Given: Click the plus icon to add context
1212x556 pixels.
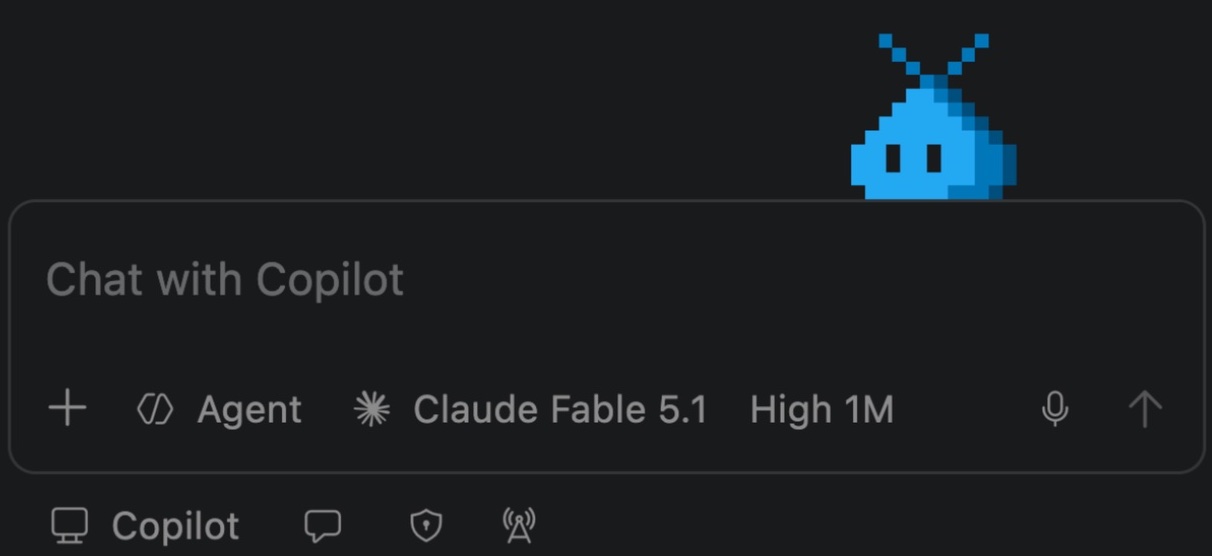Looking at the screenshot, I should click(67, 409).
